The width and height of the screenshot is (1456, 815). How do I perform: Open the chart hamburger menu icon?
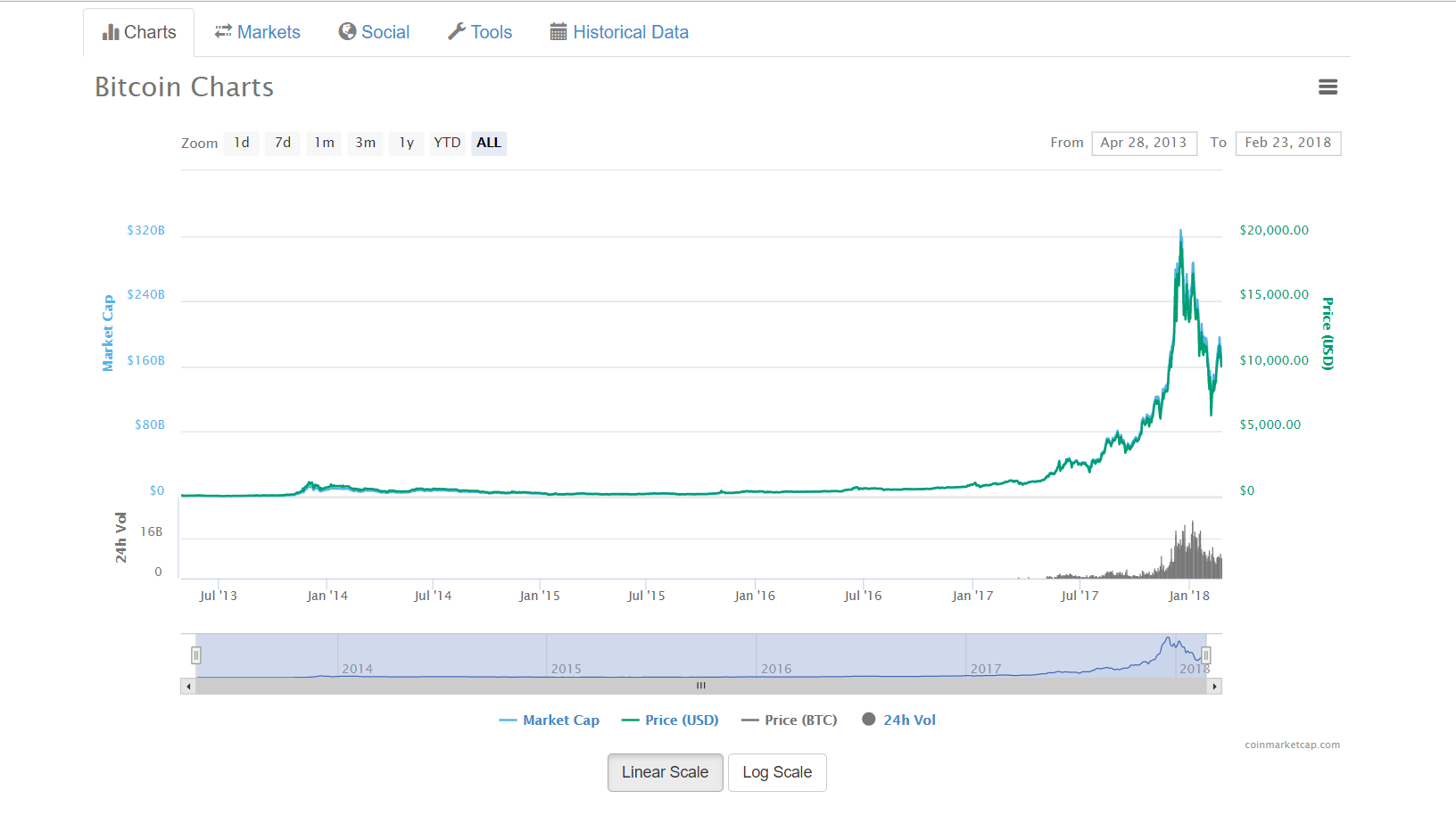(x=1328, y=86)
